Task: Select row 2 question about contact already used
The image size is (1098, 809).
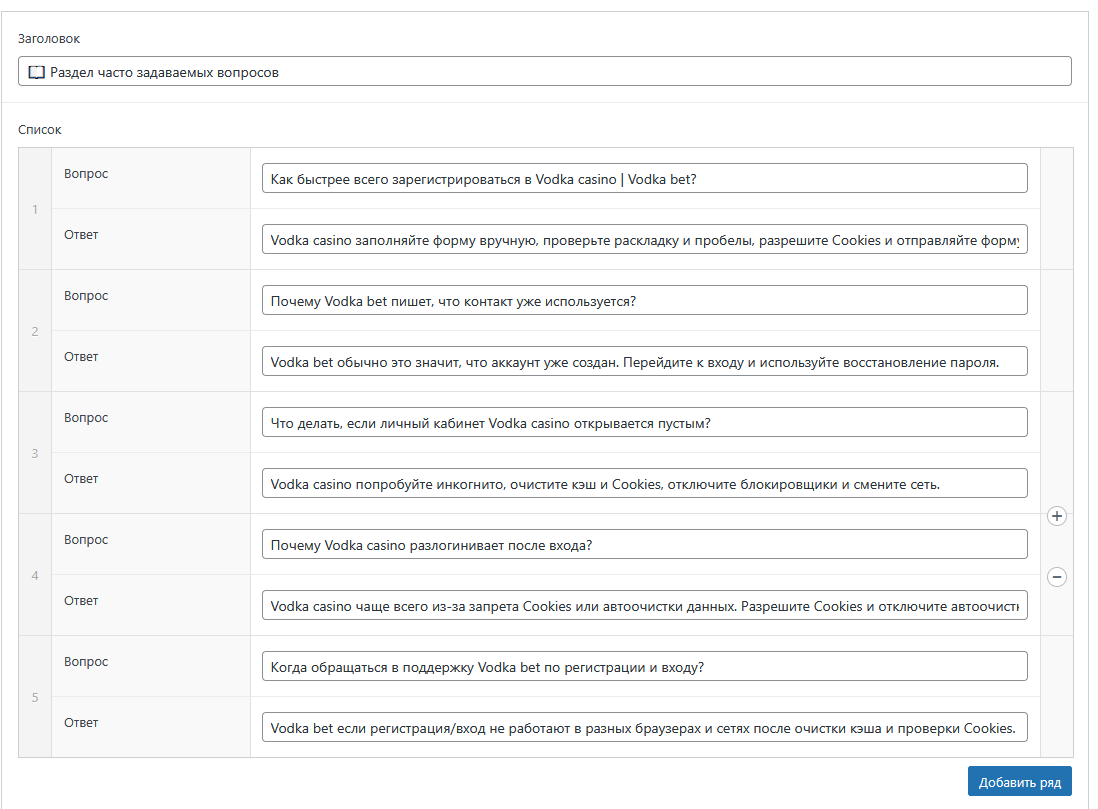Action: click(x=644, y=301)
